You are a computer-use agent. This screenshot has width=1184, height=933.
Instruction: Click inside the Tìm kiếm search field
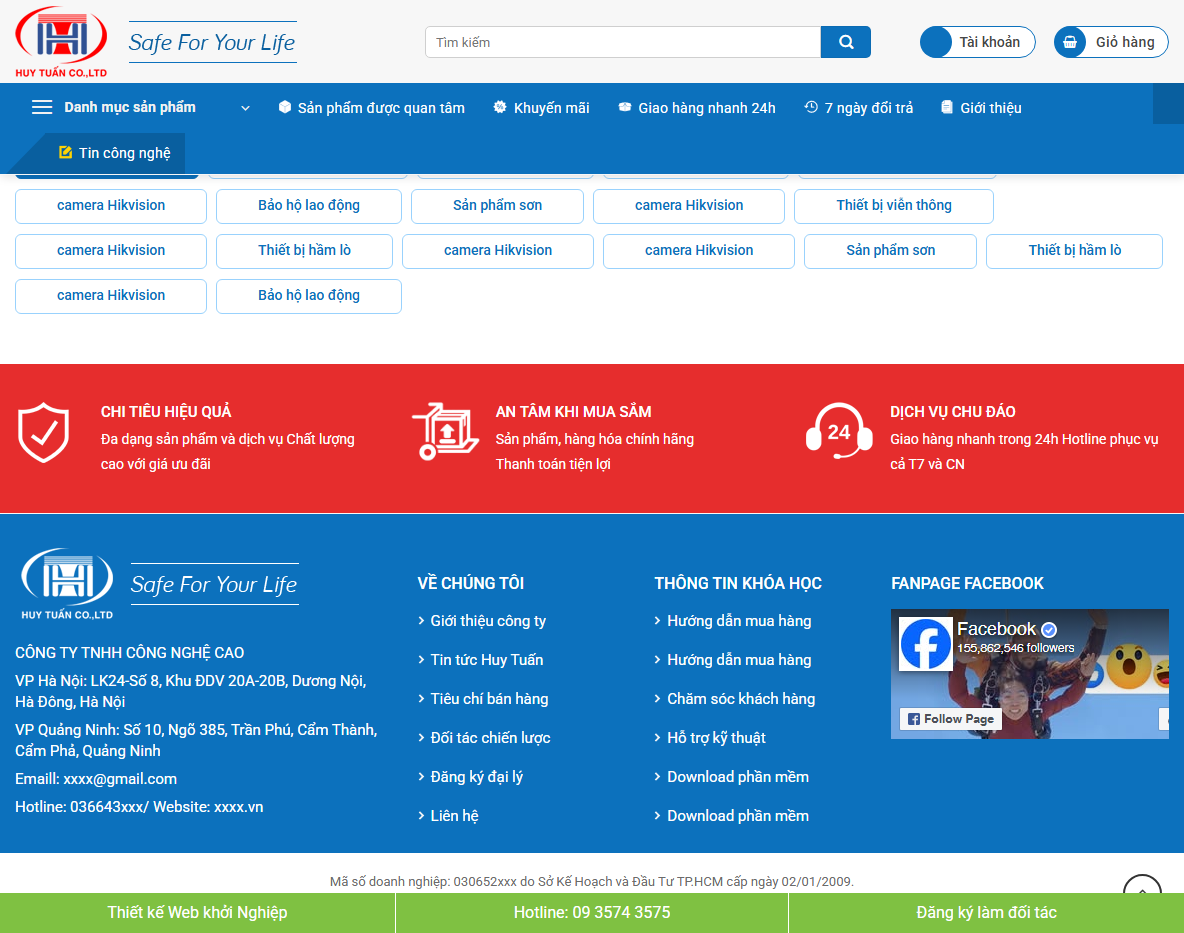[620, 42]
